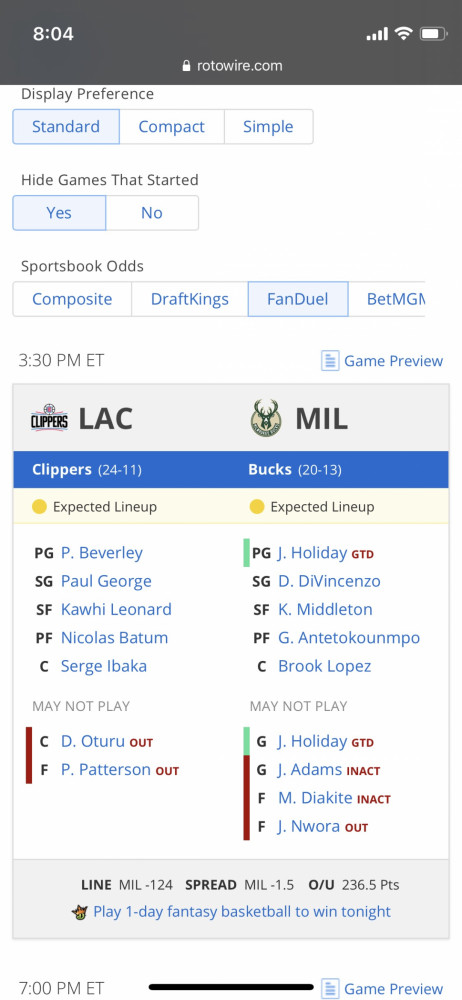Tap the Clippers team logo
The width and height of the screenshot is (462, 1000).
[49, 418]
